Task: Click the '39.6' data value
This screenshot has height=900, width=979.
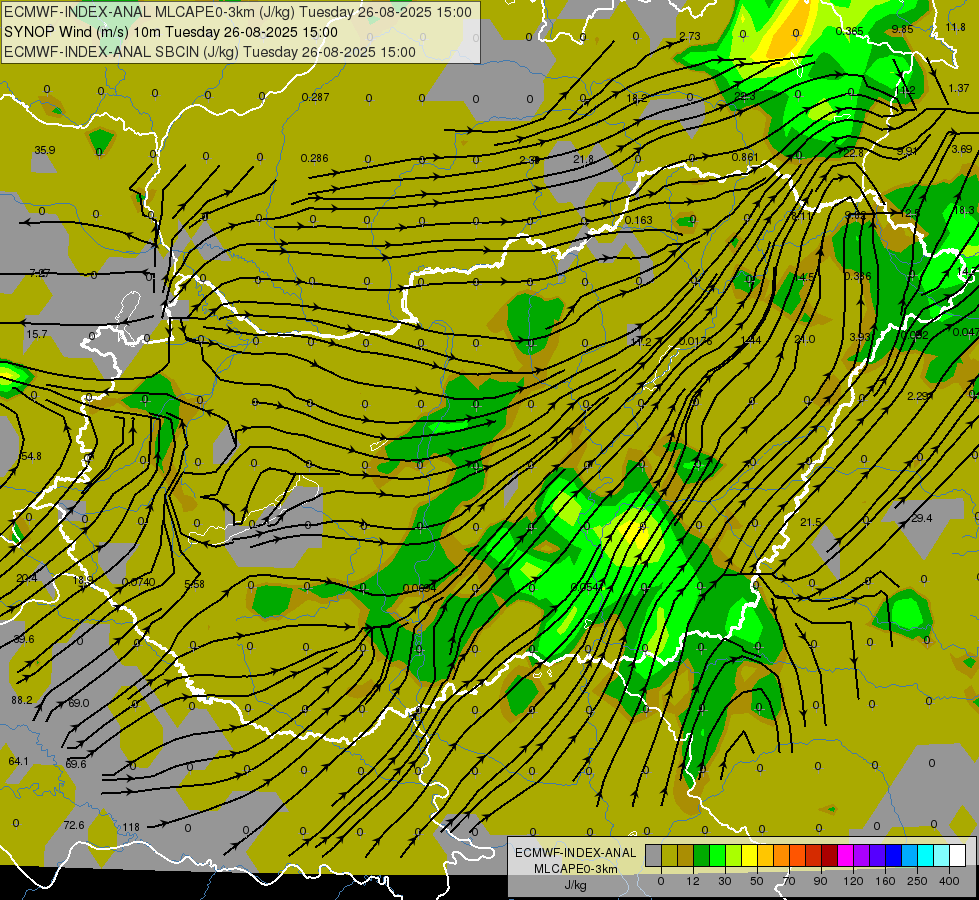Action: 24,639
